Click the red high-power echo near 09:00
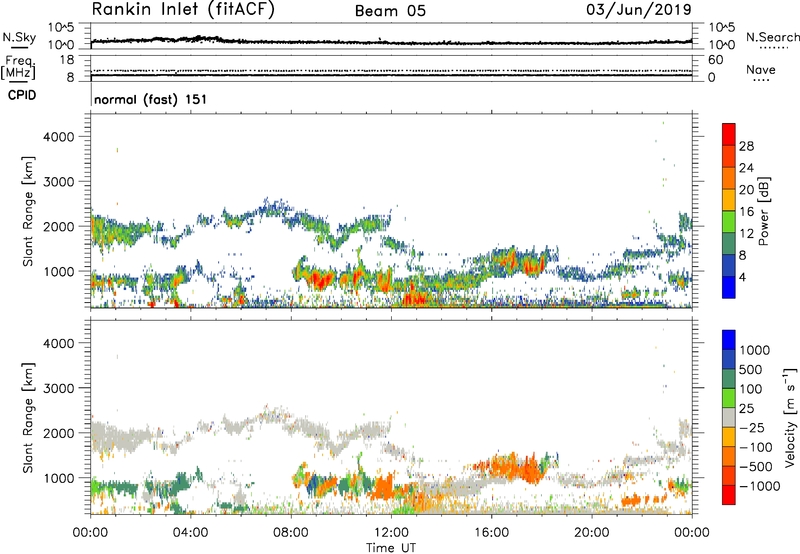 coord(321,280)
